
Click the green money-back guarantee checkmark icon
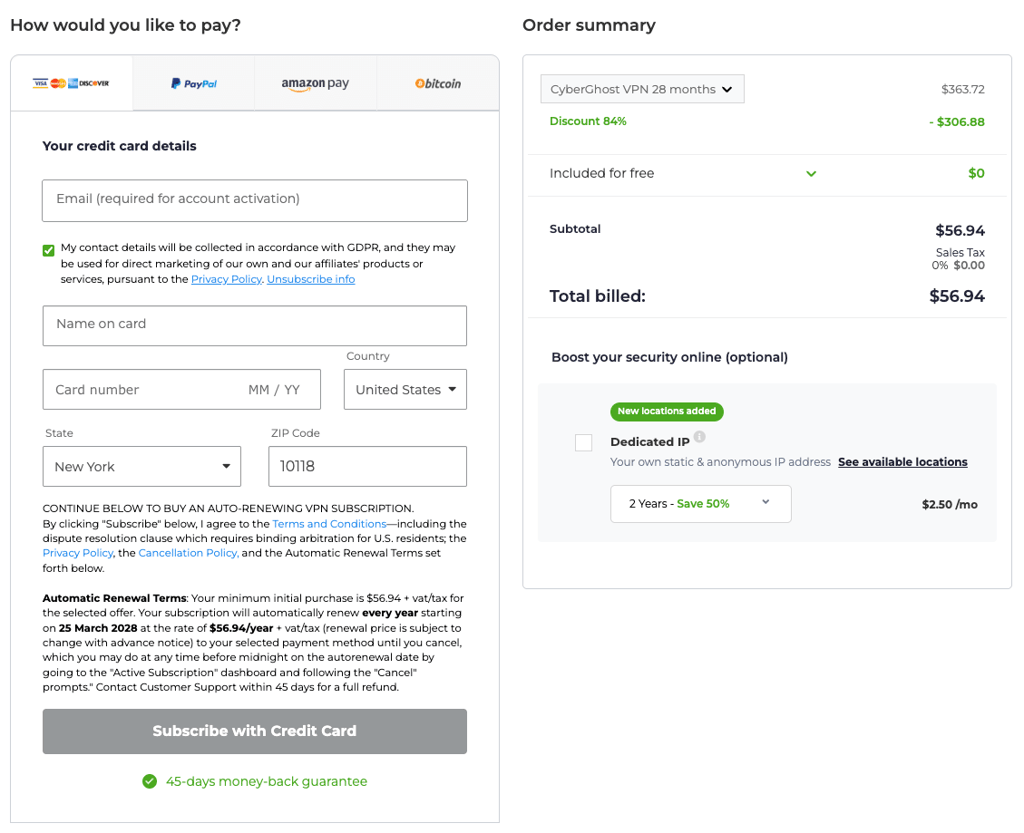pyautogui.click(x=150, y=781)
